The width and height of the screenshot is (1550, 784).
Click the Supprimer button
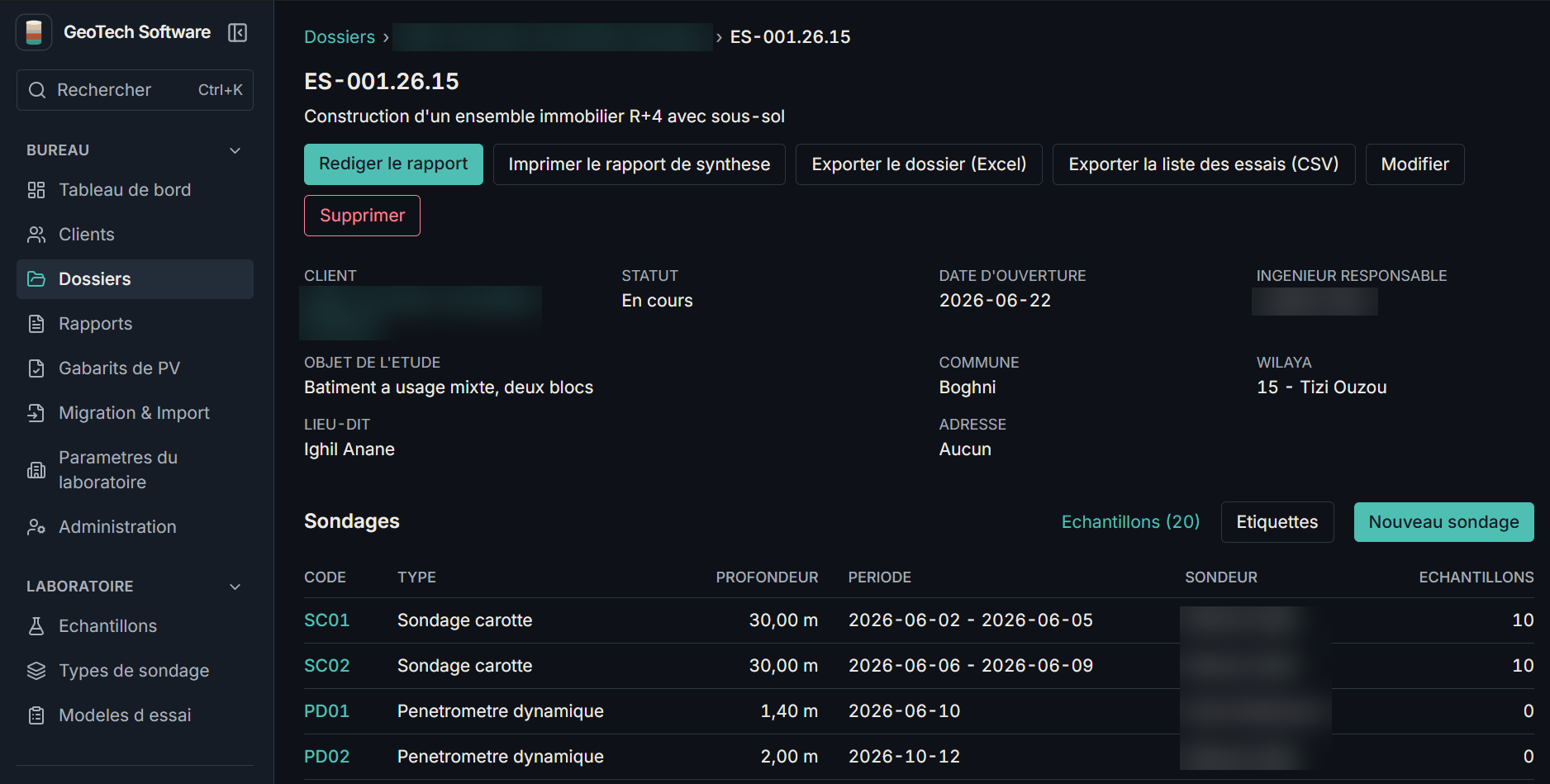point(362,216)
